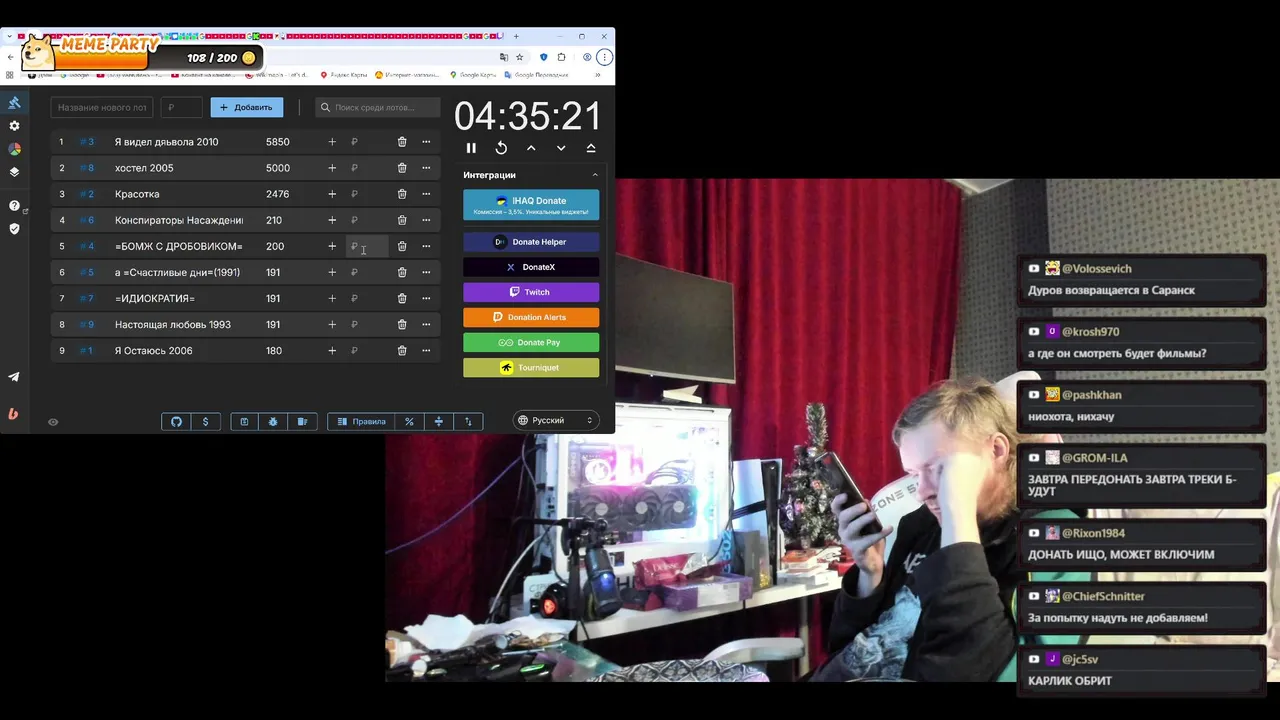This screenshot has width=1280, height=720.
Task: Click the sort arrows toolbar icon
Action: (x=468, y=422)
